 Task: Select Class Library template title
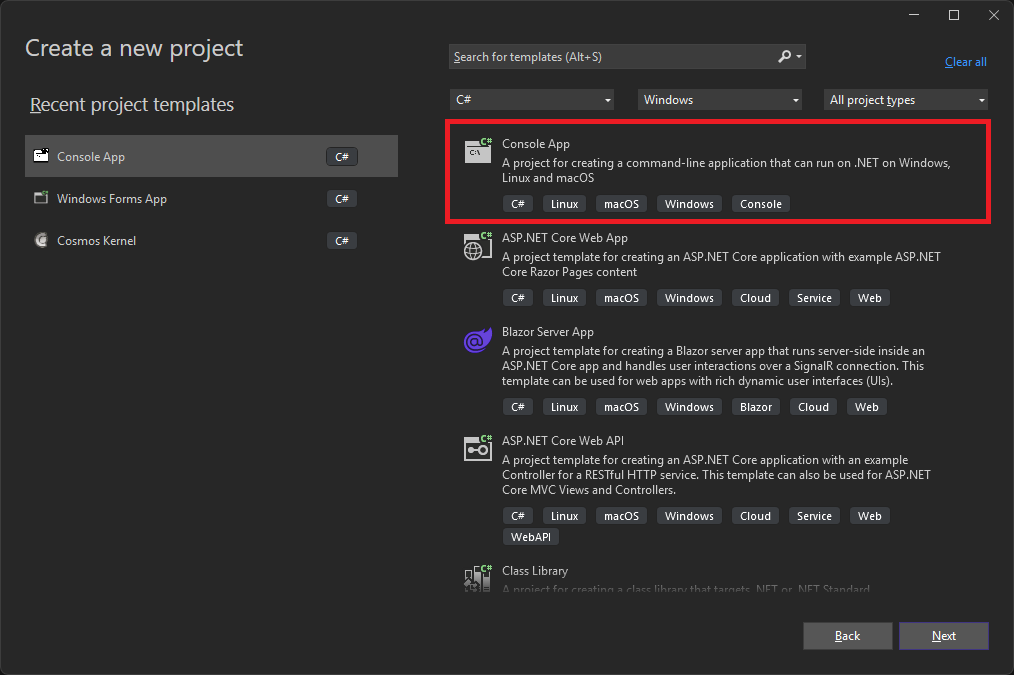[535, 571]
